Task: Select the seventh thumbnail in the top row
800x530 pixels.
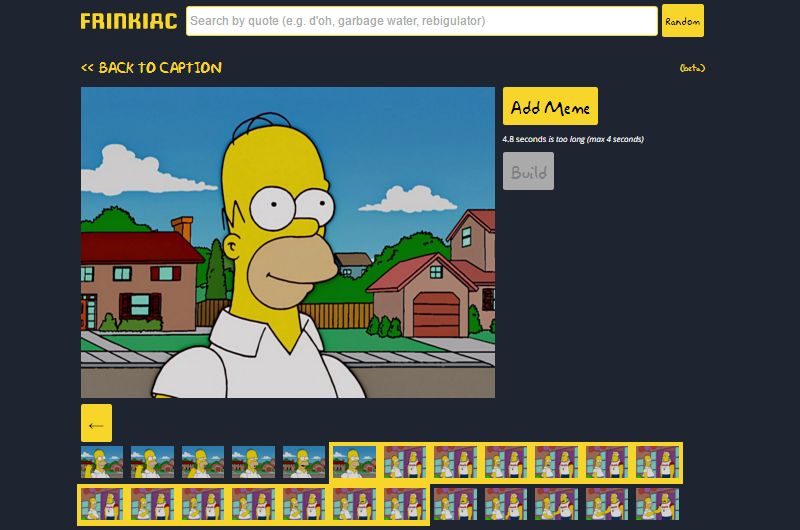Action: point(405,462)
